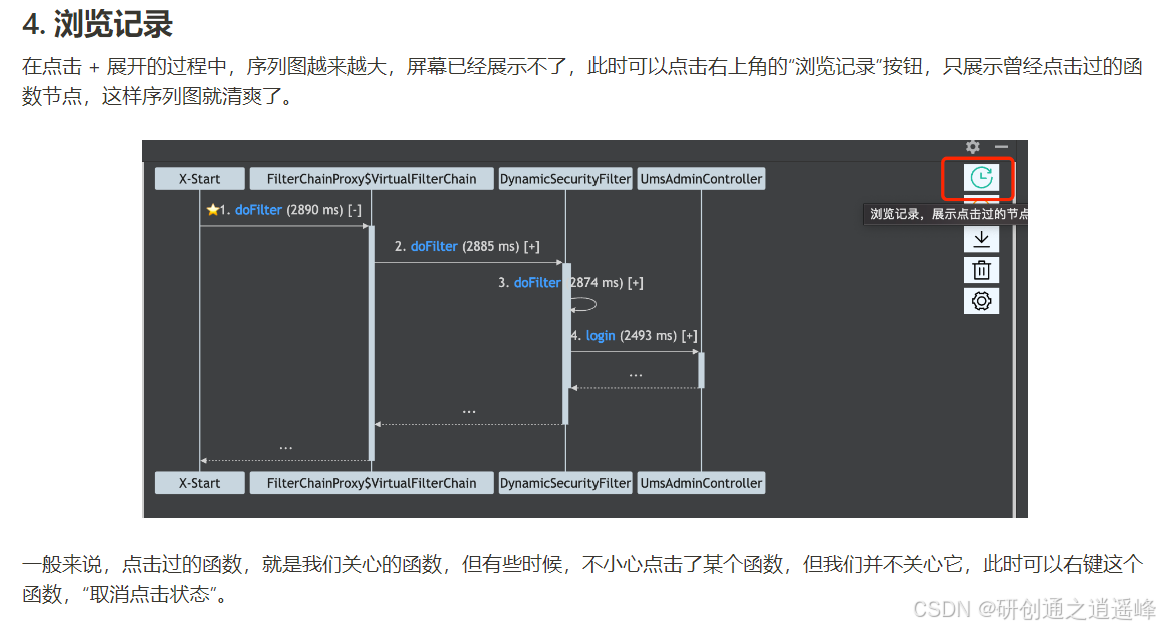Image resolution: width=1160 pixels, height=629 pixels.
Task: Click the tooltip '浏览记录，展示点击过的节点'
Action: 946,215
